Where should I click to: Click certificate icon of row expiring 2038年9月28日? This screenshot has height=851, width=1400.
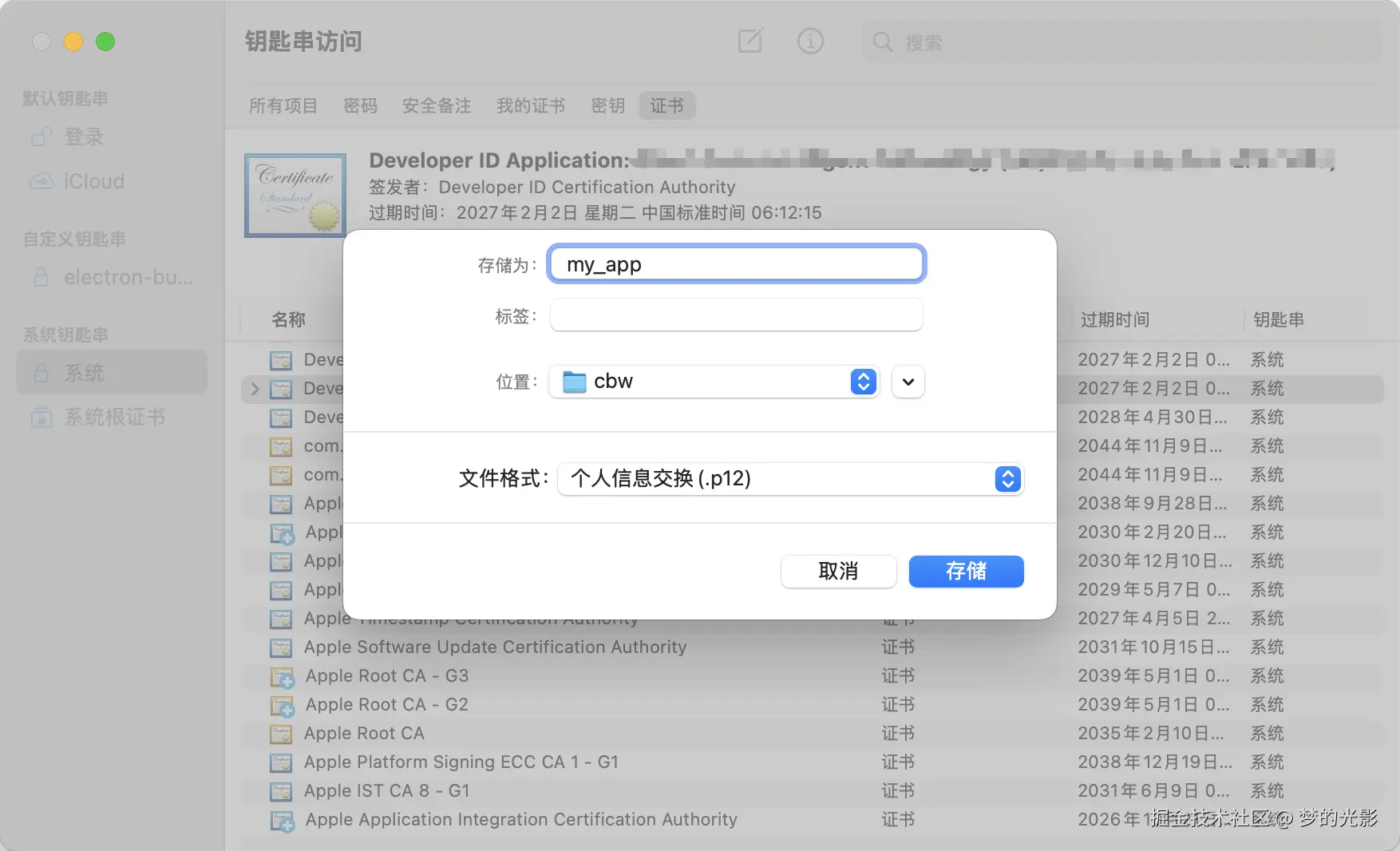[x=281, y=504]
